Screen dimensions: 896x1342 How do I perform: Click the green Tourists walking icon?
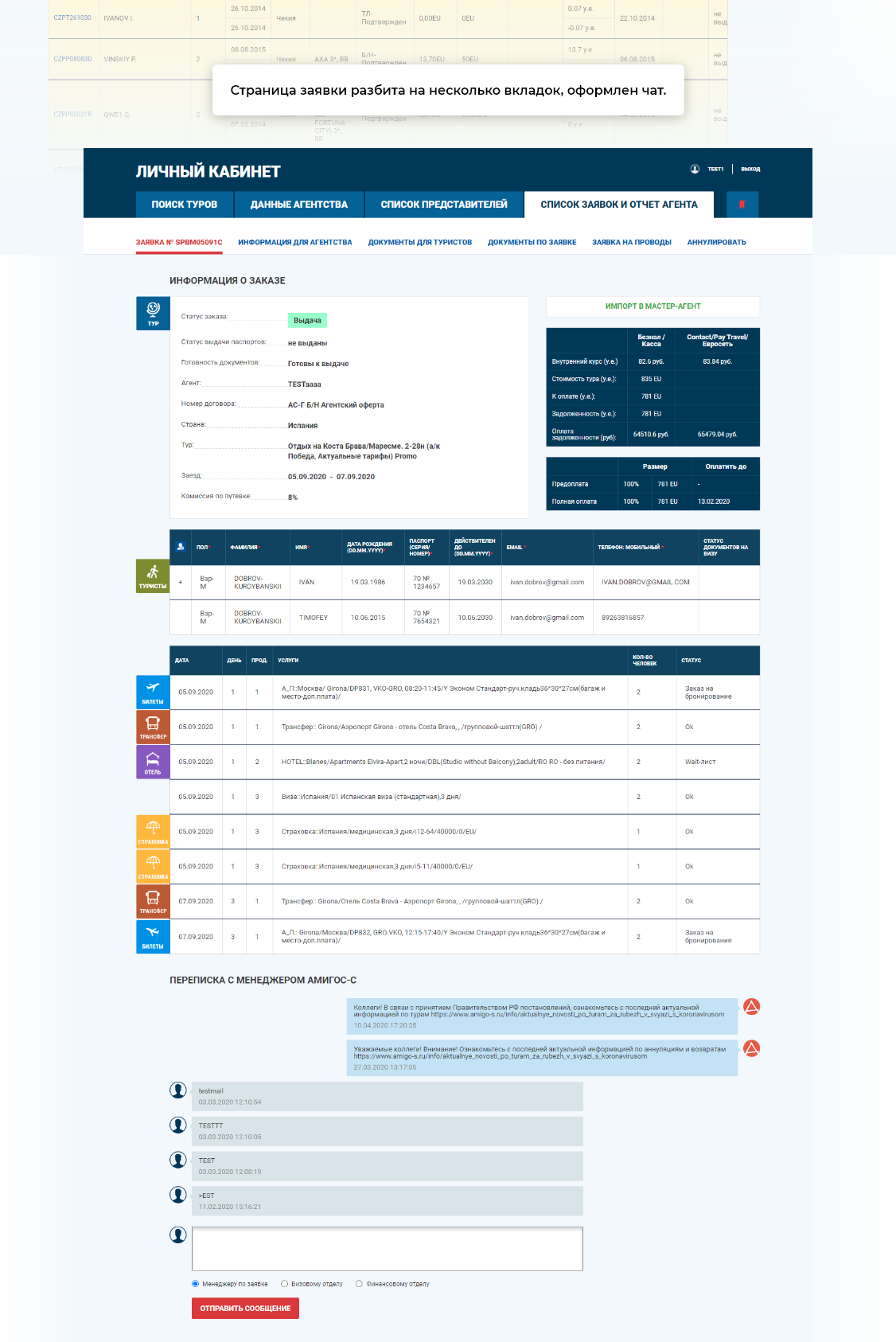(x=153, y=576)
